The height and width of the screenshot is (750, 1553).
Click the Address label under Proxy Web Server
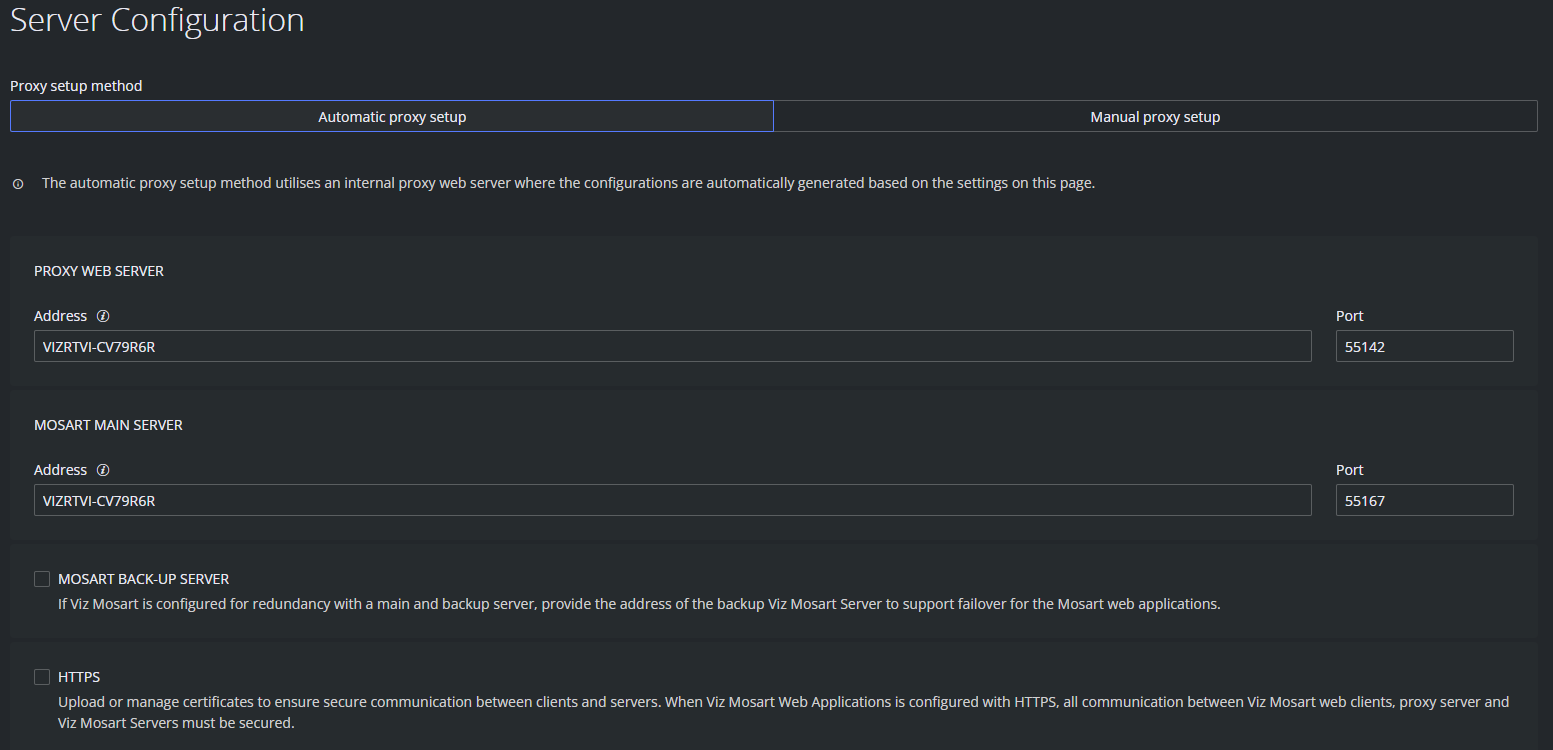[x=60, y=316]
